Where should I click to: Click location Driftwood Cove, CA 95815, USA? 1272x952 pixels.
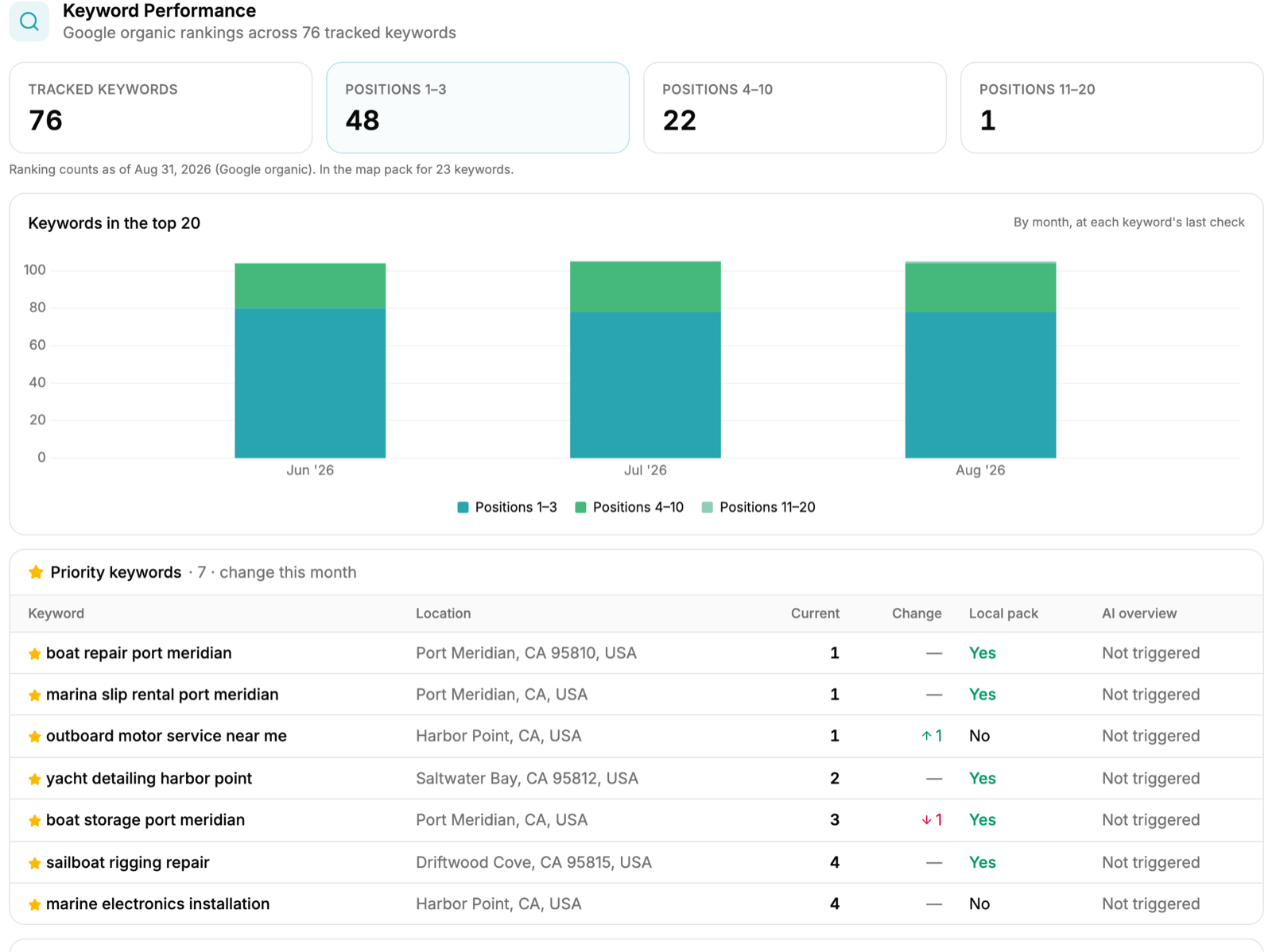(533, 862)
